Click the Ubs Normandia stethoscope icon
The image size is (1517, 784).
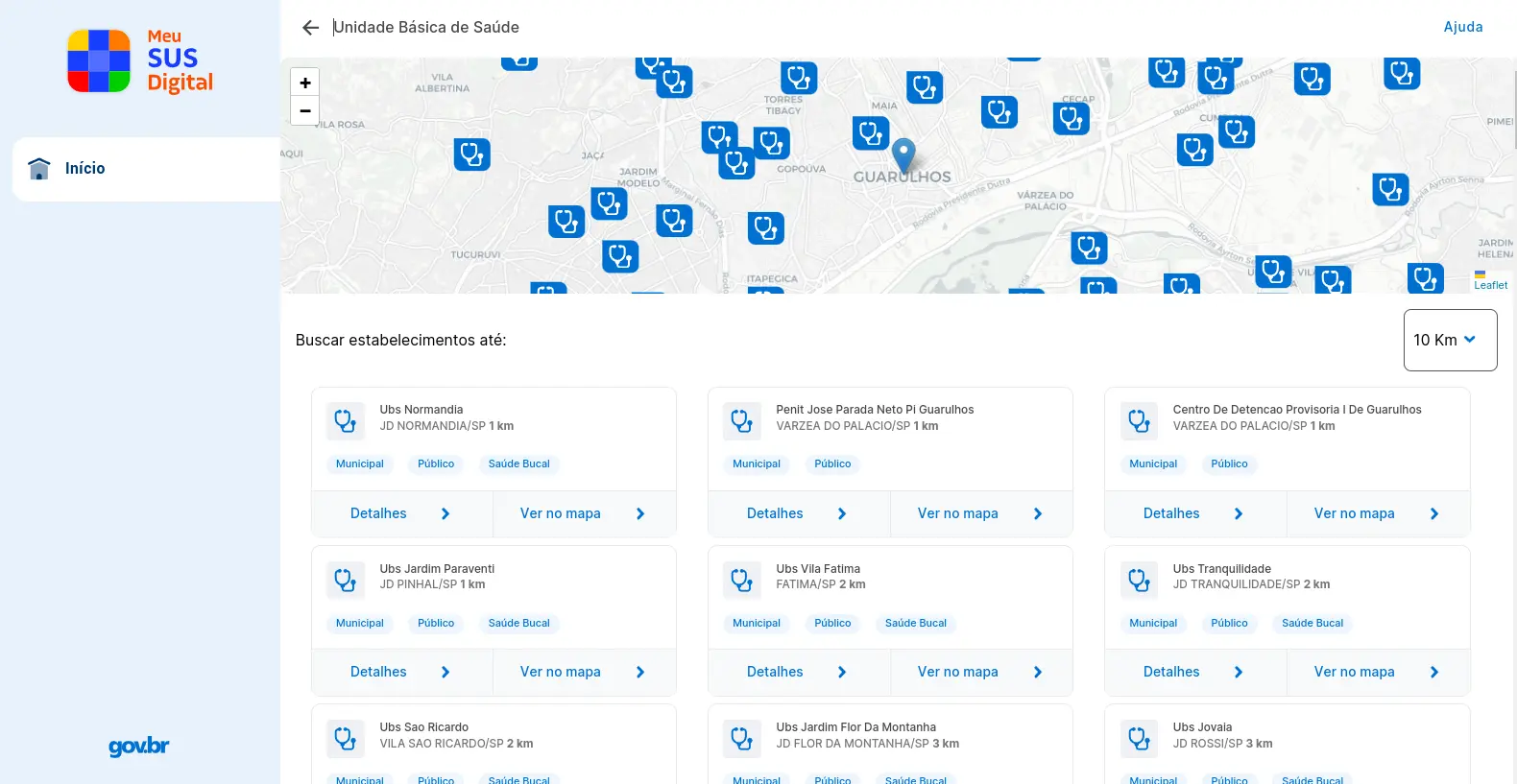[346, 421]
